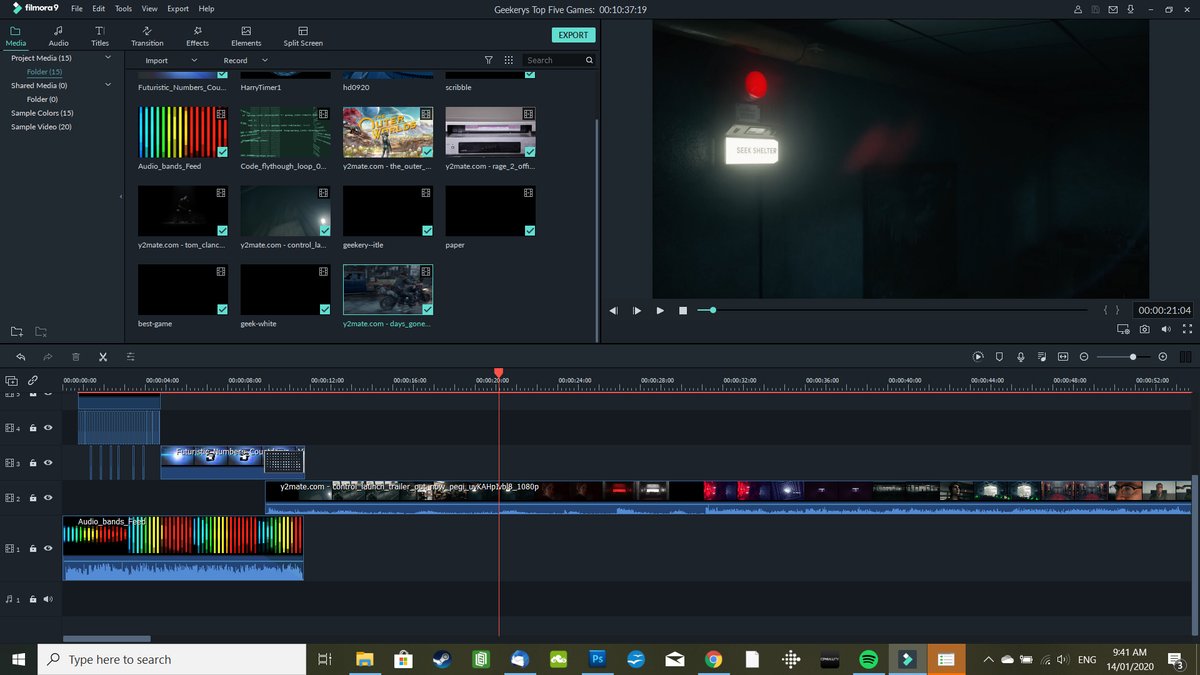Click the Redo arrow in timeline toolbar

47,357
